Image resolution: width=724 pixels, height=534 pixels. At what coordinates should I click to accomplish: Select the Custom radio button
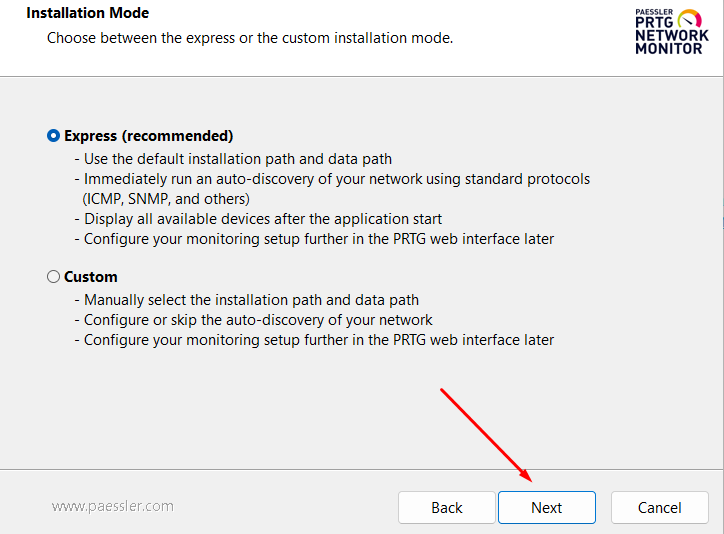pyautogui.click(x=54, y=276)
